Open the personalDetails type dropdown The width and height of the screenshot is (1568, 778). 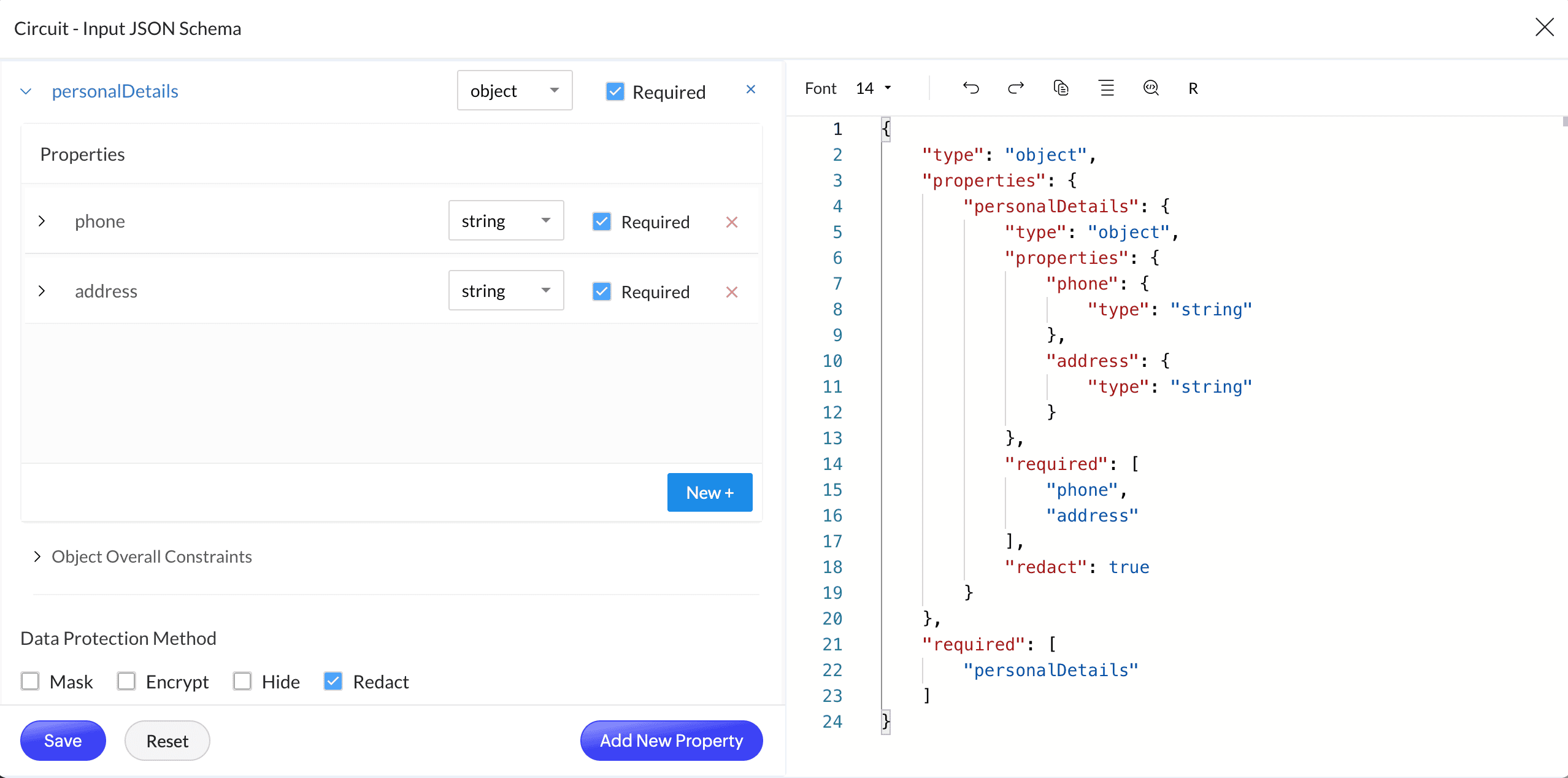(x=514, y=91)
